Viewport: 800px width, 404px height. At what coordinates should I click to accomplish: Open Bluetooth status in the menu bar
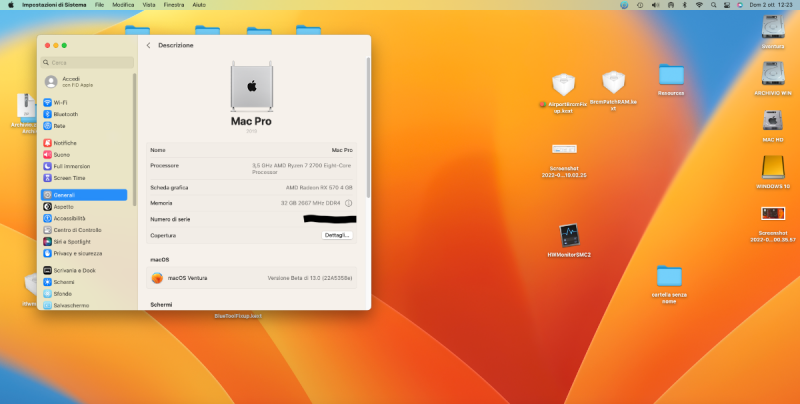(x=685, y=5)
